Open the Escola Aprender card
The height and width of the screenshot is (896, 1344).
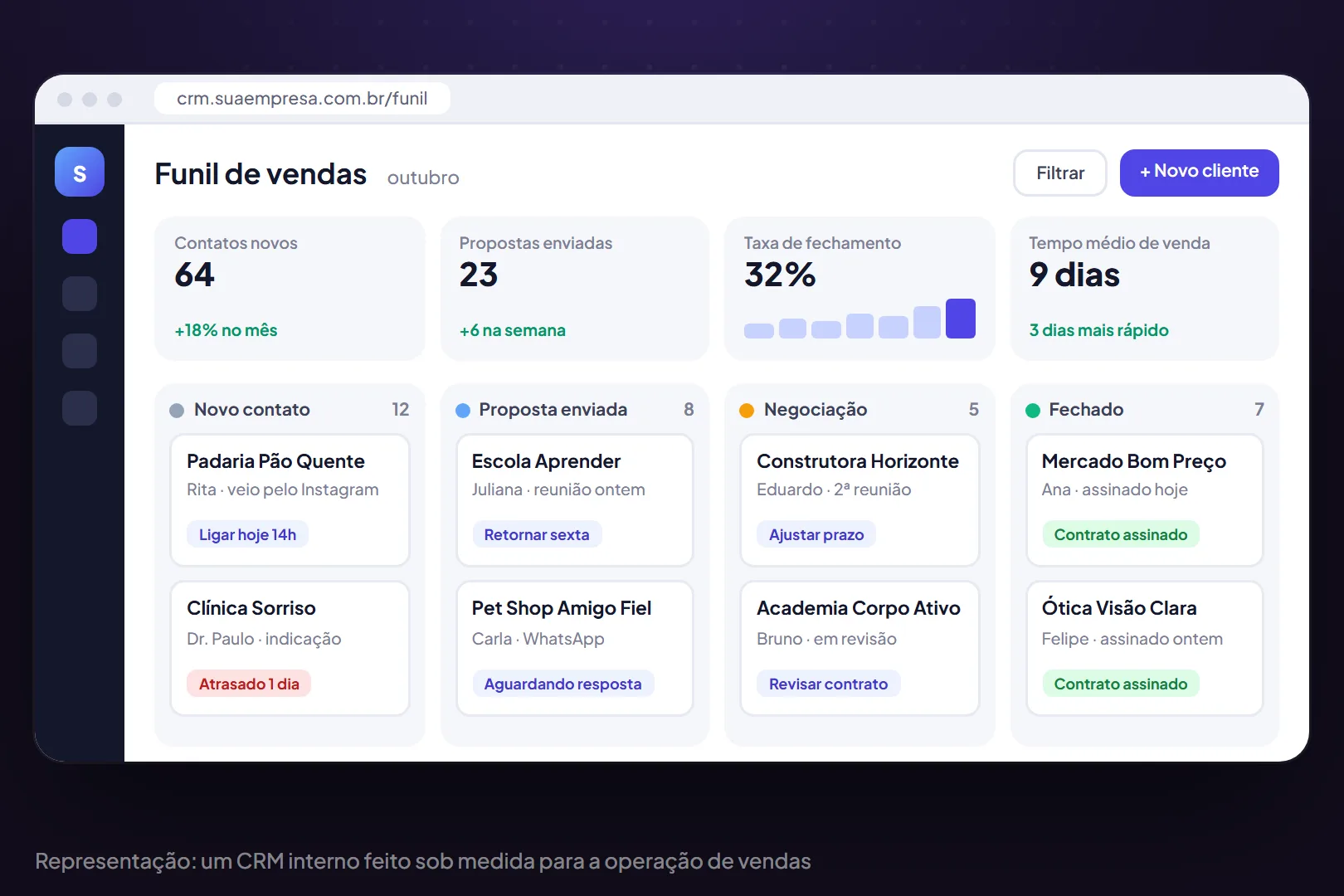click(574, 500)
